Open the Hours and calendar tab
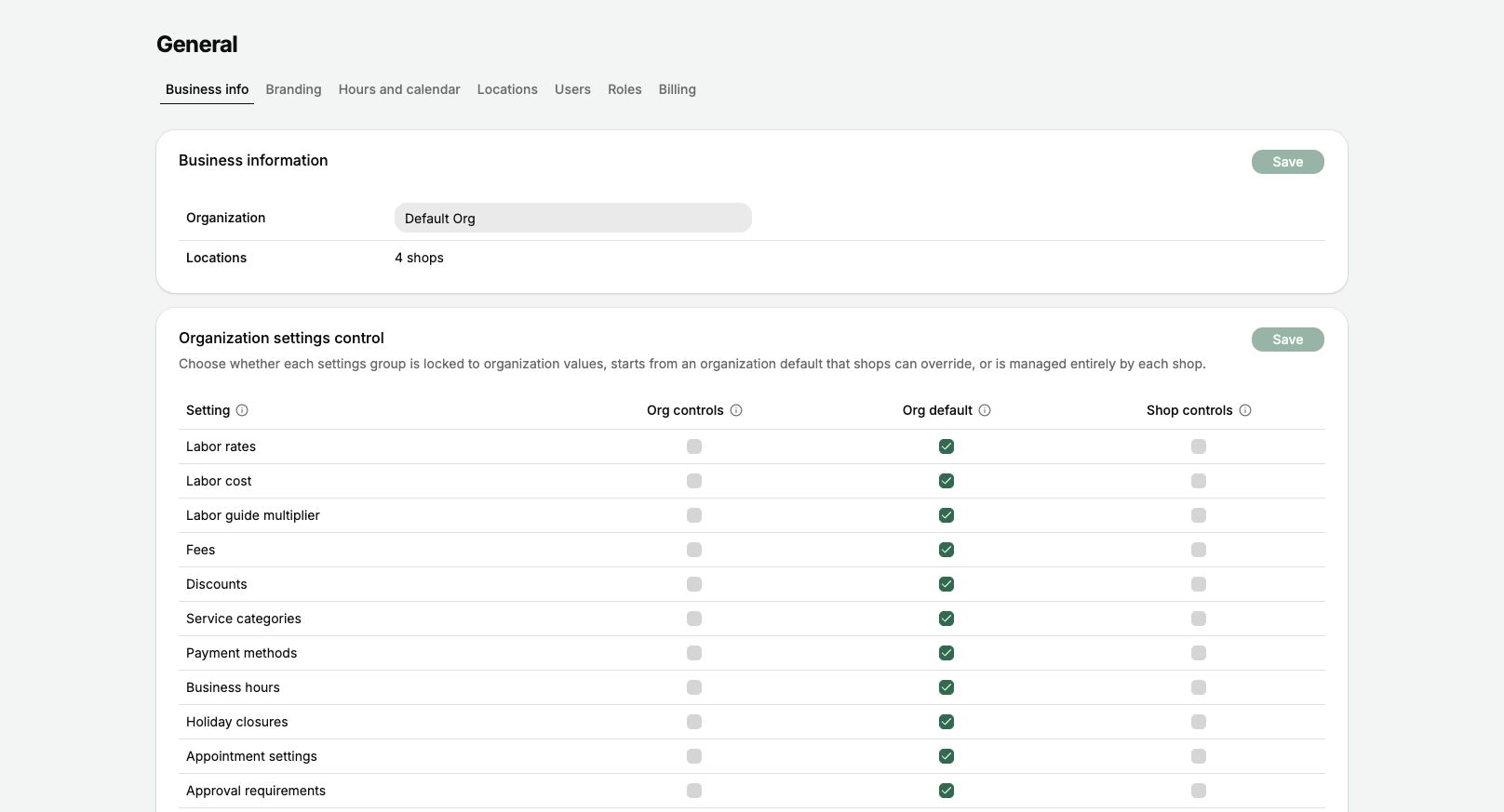Image resolution: width=1504 pixels, height=812 pixels. pos(399,89)
